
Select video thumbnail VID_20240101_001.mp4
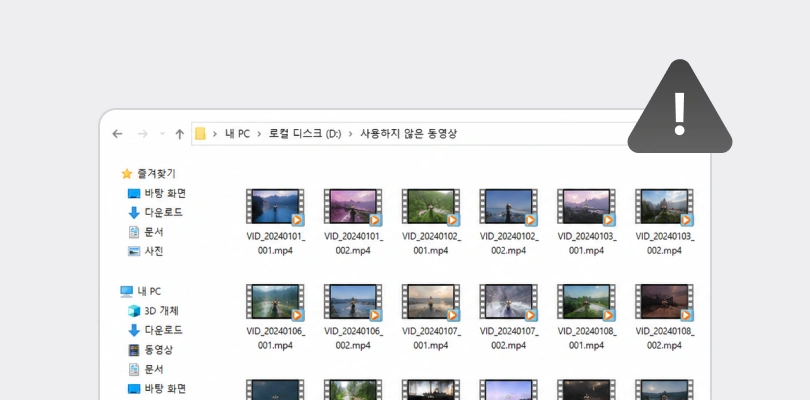[275, 207]
